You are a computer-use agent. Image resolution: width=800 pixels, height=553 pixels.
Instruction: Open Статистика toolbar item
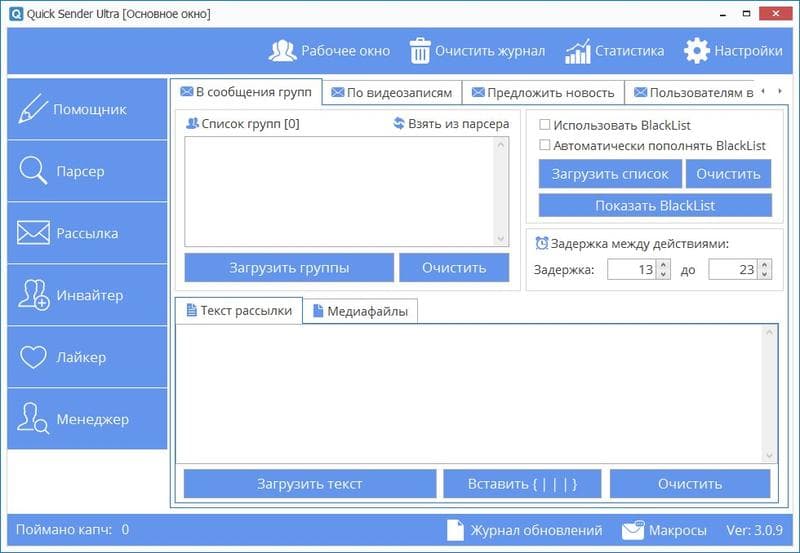[x=614, y=51]
